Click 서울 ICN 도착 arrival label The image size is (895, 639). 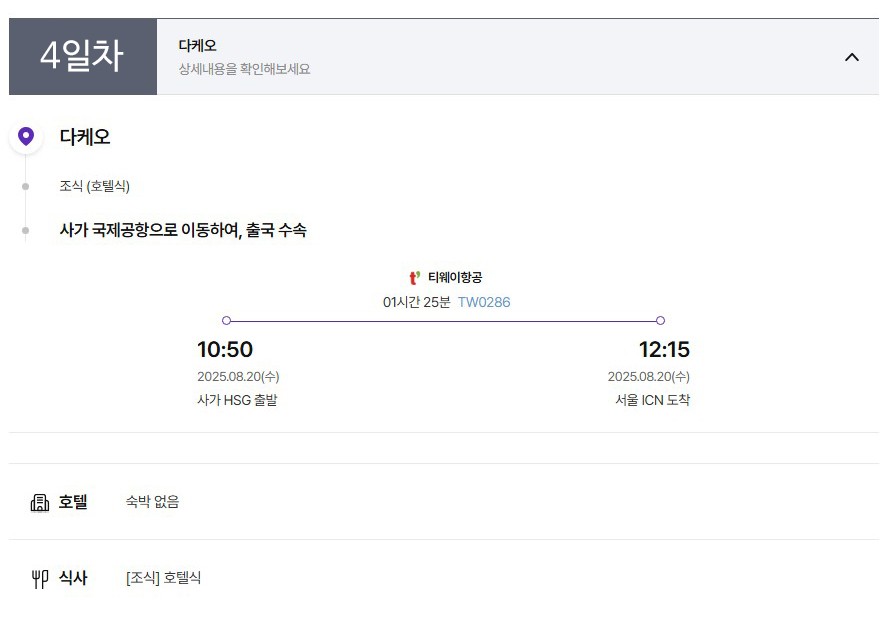[x=652, y=400]
